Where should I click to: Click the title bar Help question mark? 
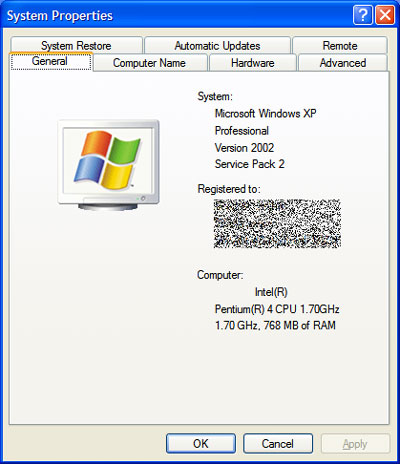[x=363, y=15]
